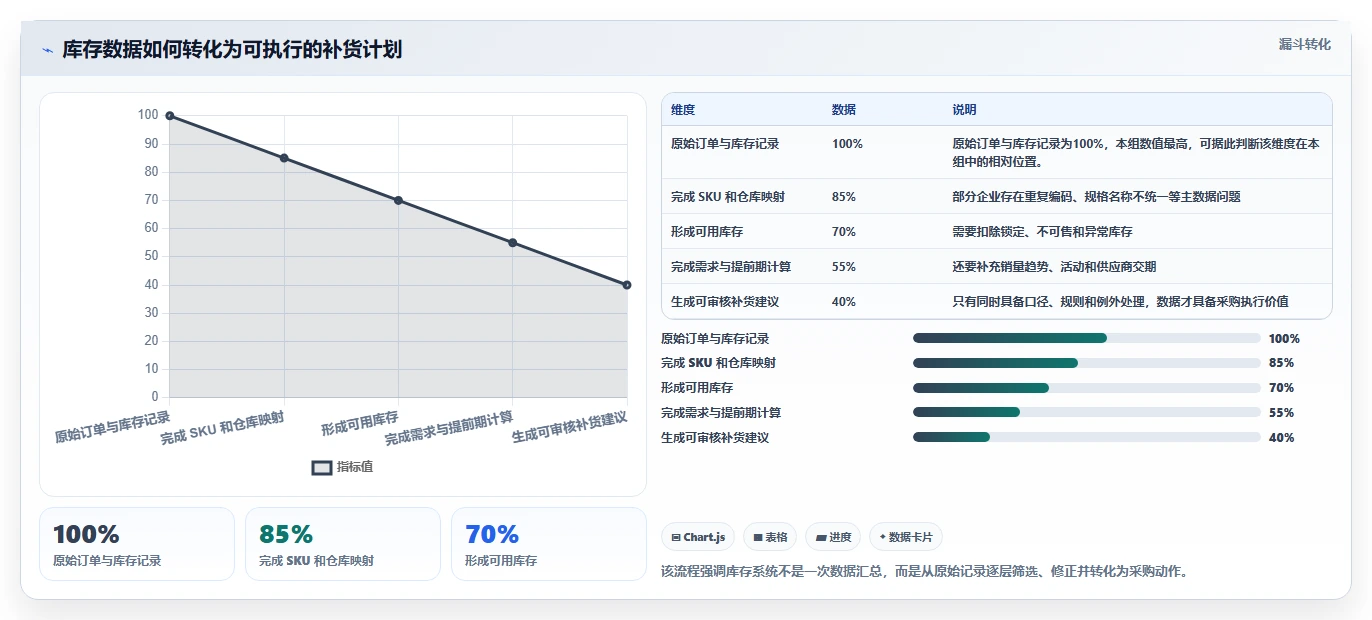1372x620 pixels.
Task: Click the 原始订单与库存记录 progress bar
Action: click(1087, 338)
